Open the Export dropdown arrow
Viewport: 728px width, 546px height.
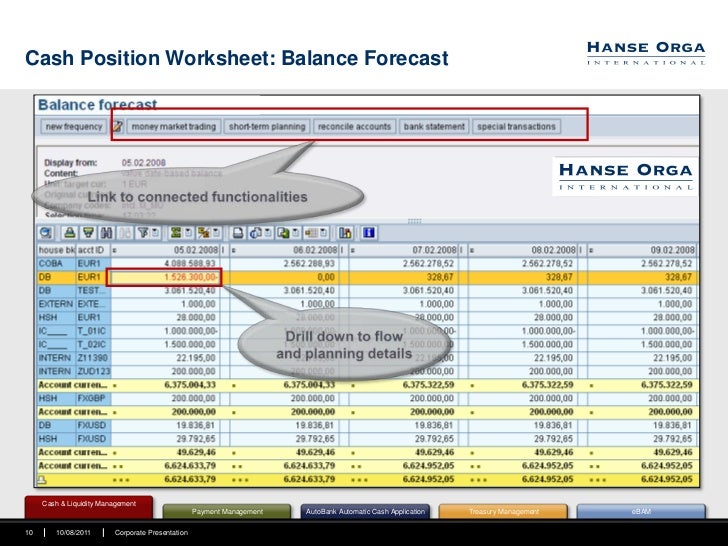[295, 233]
